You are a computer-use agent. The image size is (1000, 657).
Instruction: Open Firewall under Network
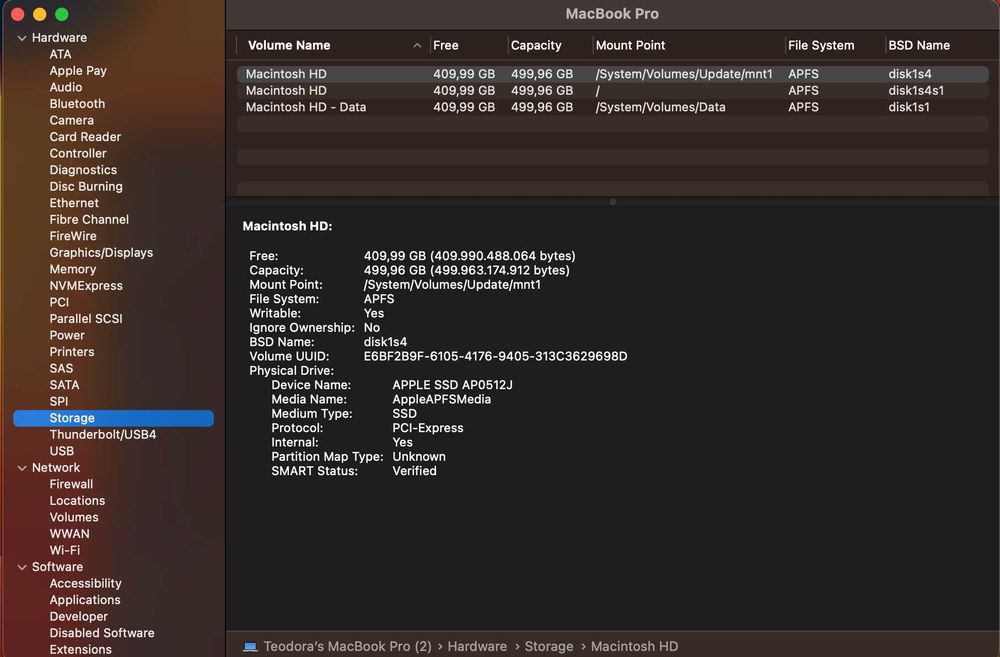coord(71,485)
